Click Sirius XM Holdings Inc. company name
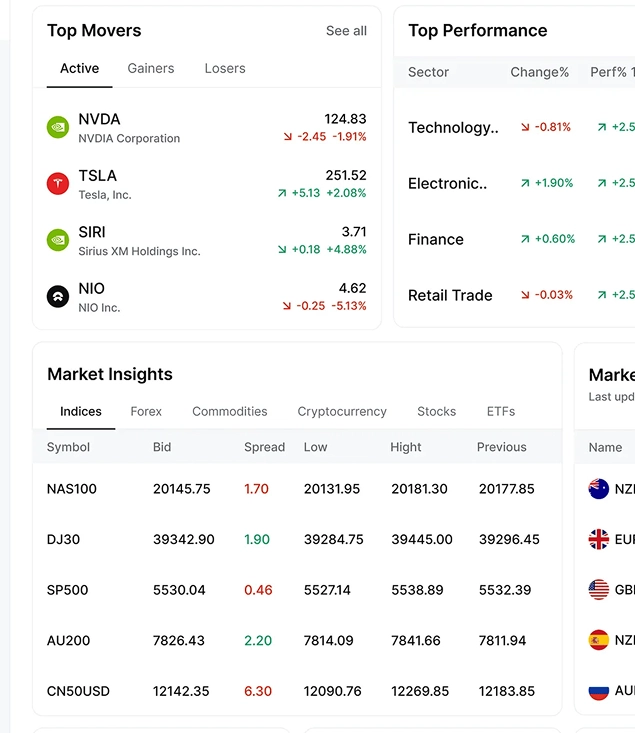 coord(139,252)
